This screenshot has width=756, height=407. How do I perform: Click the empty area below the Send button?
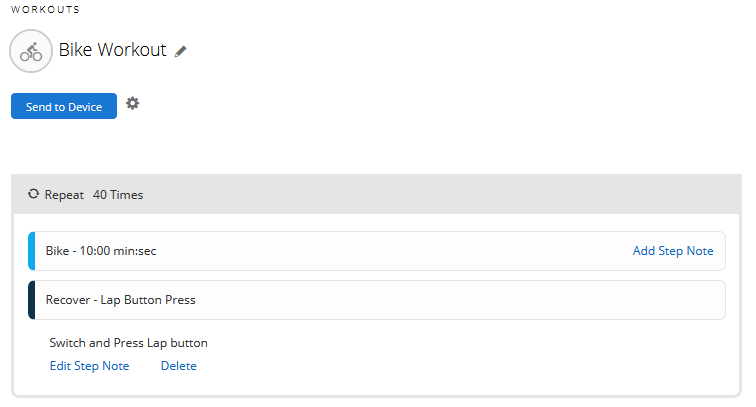[x=193, y=147]
